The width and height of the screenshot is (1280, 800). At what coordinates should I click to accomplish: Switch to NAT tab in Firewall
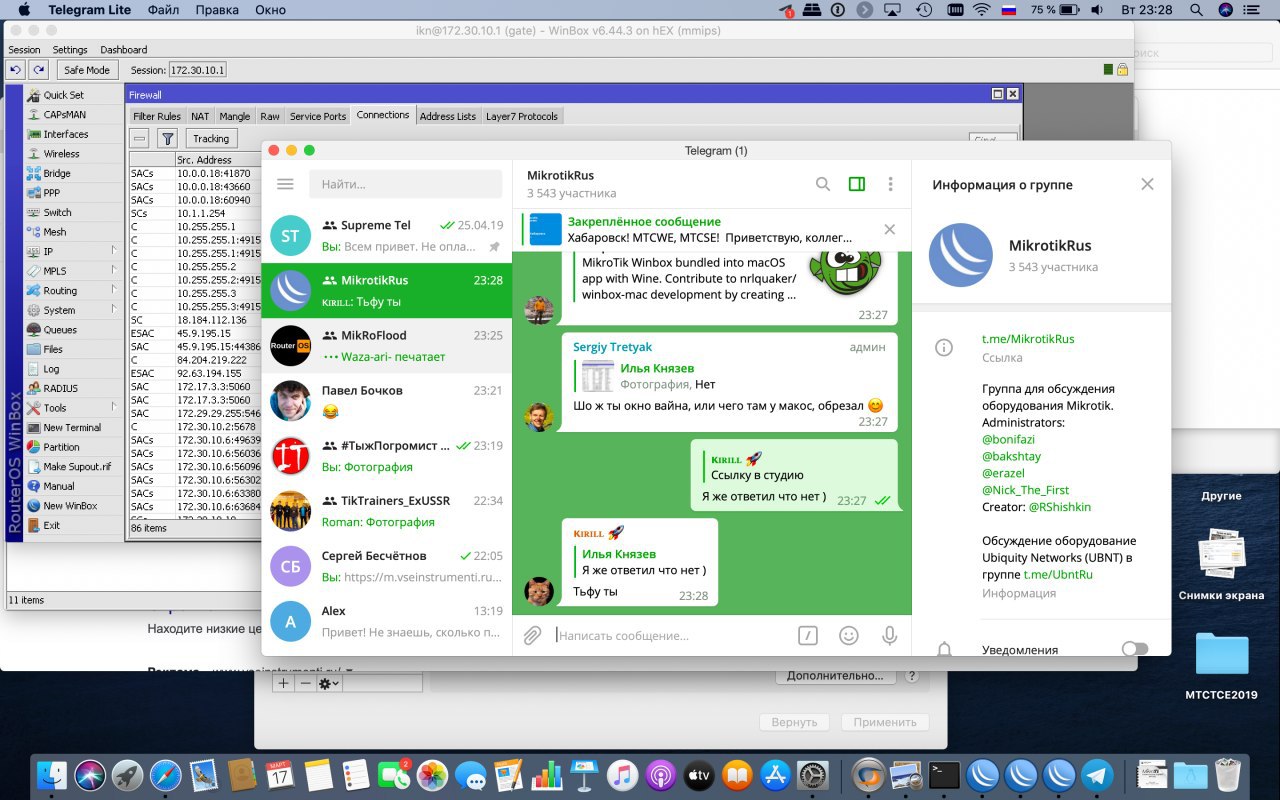[200, 116]
